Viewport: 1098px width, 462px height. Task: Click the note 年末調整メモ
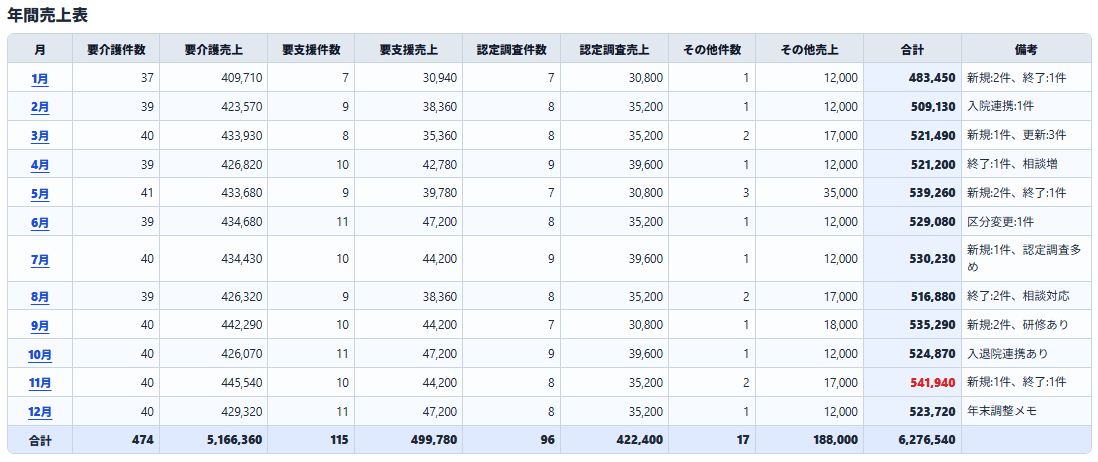(1001, 411)
